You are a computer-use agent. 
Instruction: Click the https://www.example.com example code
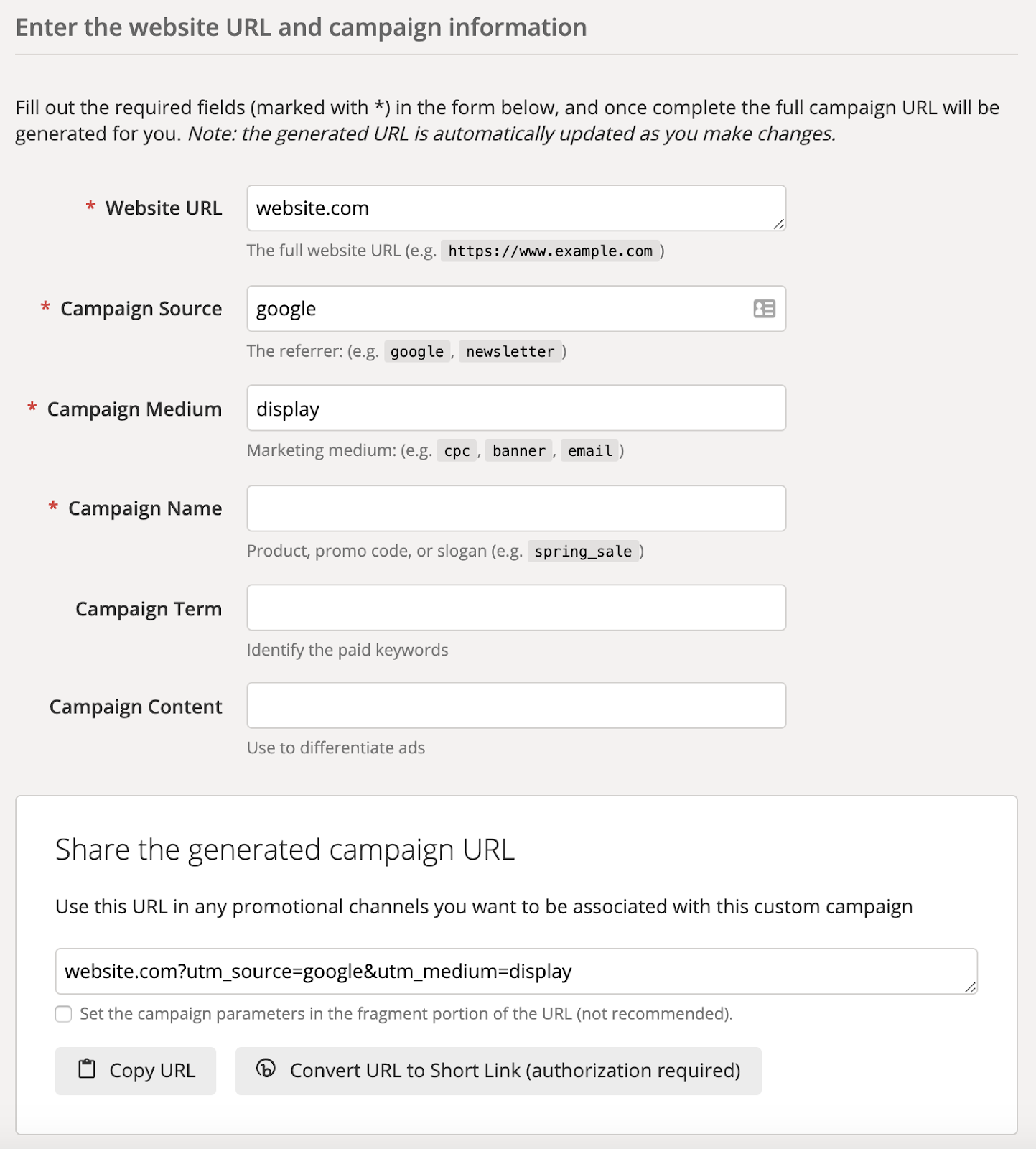[x=550, y=251]
